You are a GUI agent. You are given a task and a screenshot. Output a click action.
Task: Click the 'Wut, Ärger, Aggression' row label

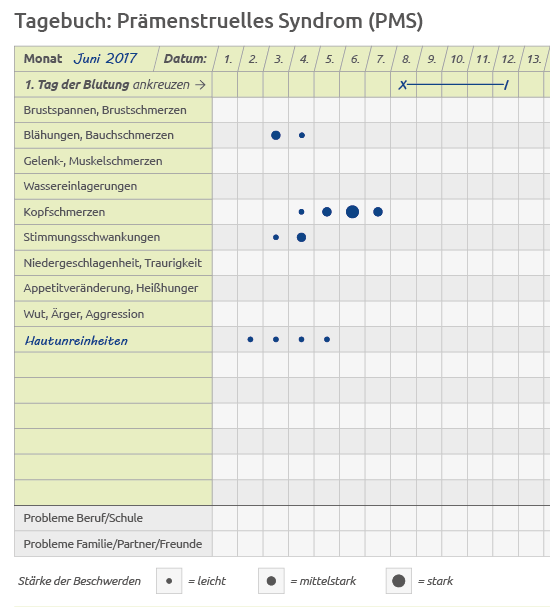(x=84, y=314)
